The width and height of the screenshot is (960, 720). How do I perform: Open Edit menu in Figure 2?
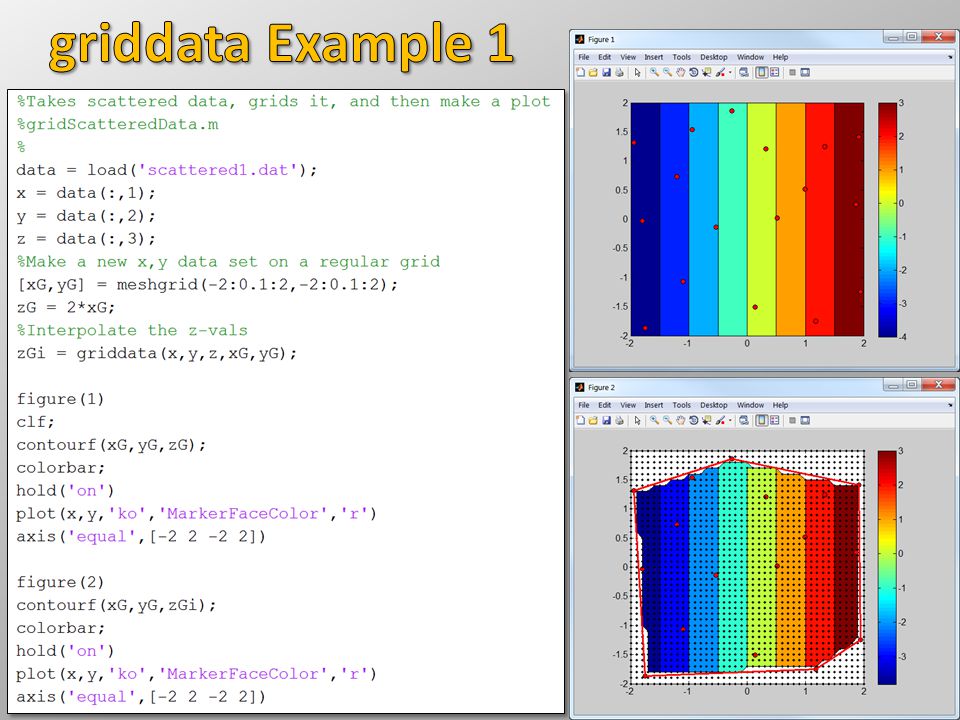[x=604, y=405]
